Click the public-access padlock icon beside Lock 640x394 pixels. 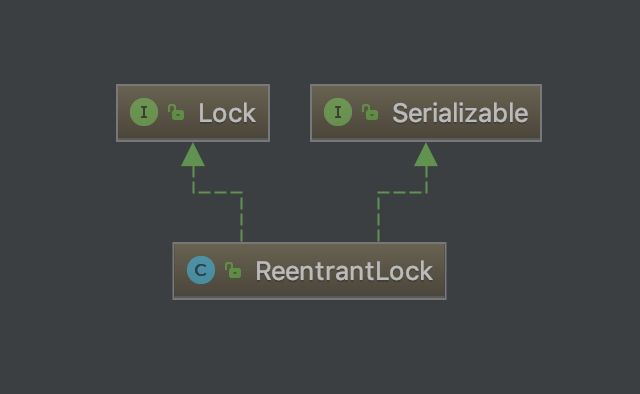[176, 112]
